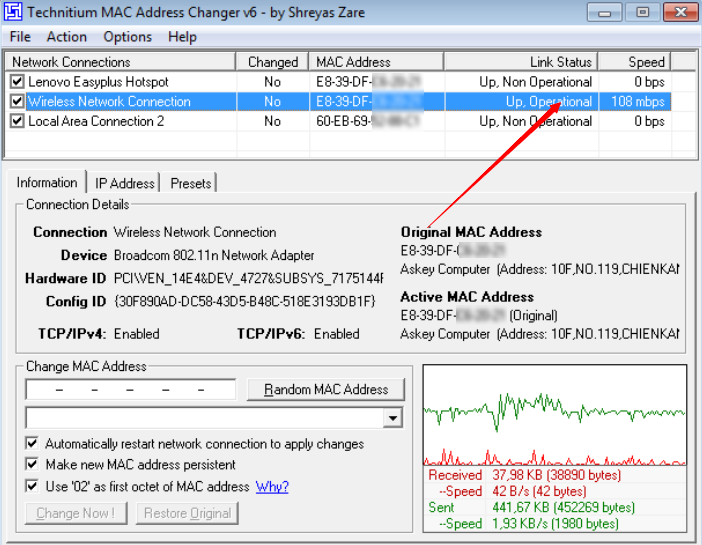The width and height of the screenshot is (702, 545).
Task: Uncheck Lenovo Easyplus Hotspot connection checkbox
Action: 17,82
